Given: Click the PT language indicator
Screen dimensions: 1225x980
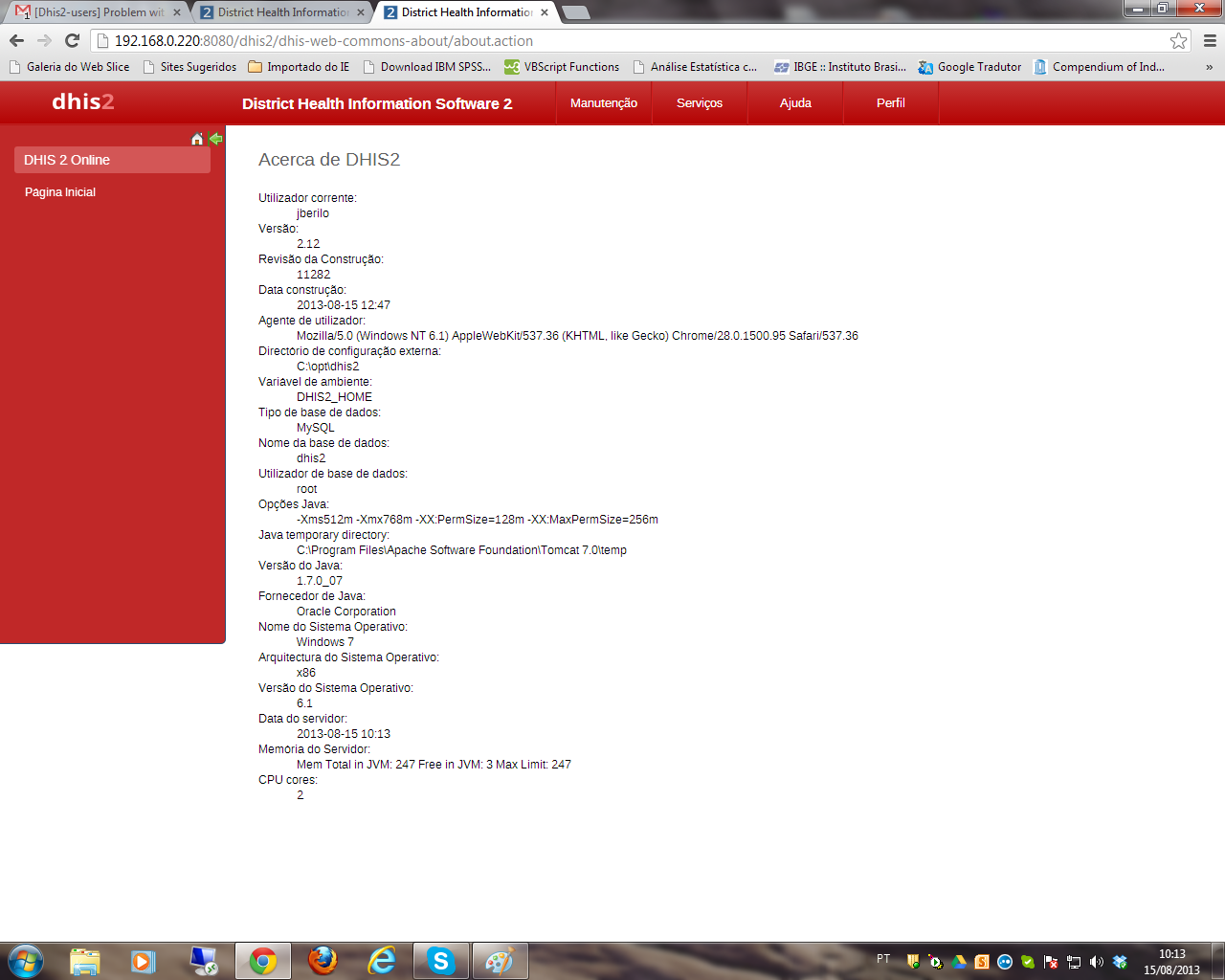Looking at the screenshot, I should coord(883,959).
